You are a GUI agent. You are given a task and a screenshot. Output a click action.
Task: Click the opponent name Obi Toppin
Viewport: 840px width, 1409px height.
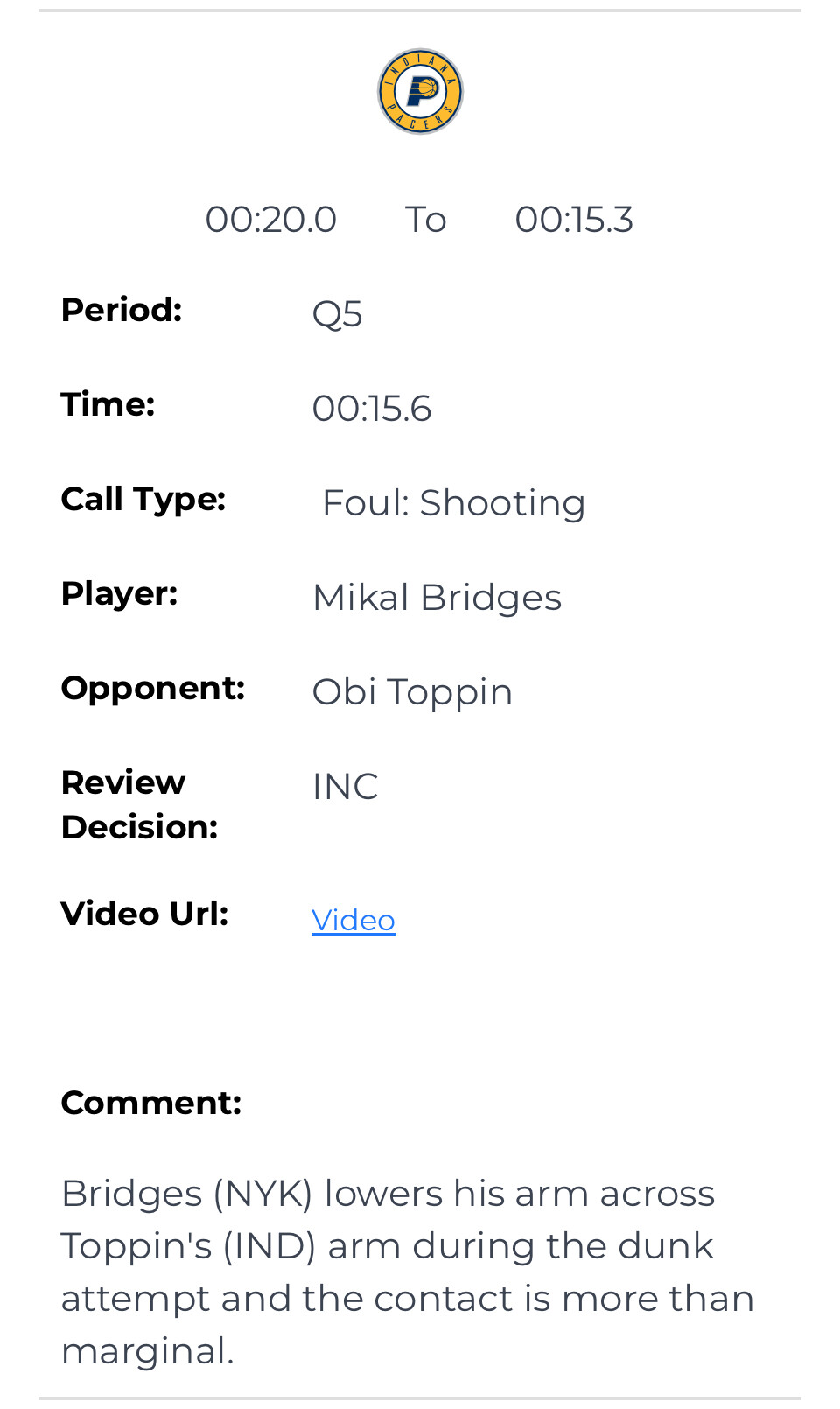tap(412, 691)
